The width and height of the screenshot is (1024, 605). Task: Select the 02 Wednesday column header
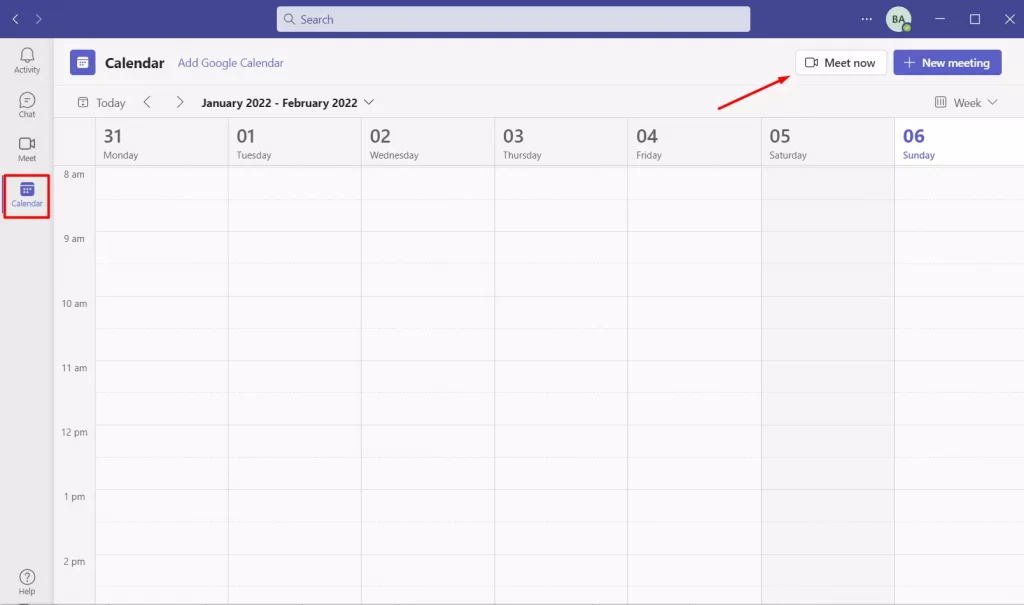[x=428, y=142]
